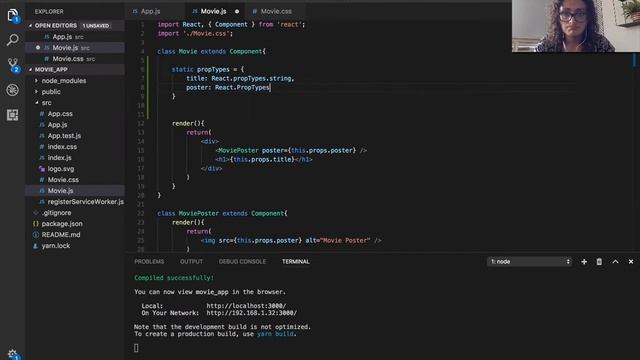Click http://localhost:3000/ link in terminal

point(246,306)
